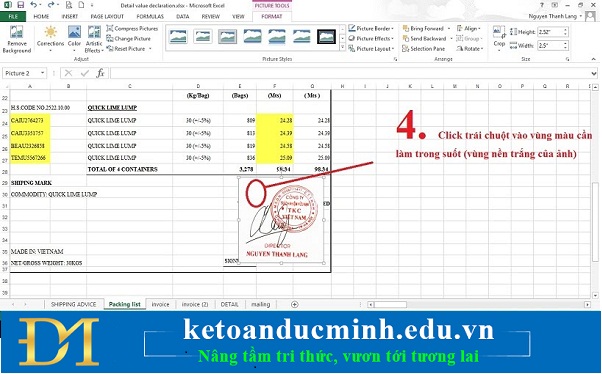The width and height of the screenshot is (602, 374).
Task: Expand the Reset Picture dropdown arrow
Action: [150, 49]
